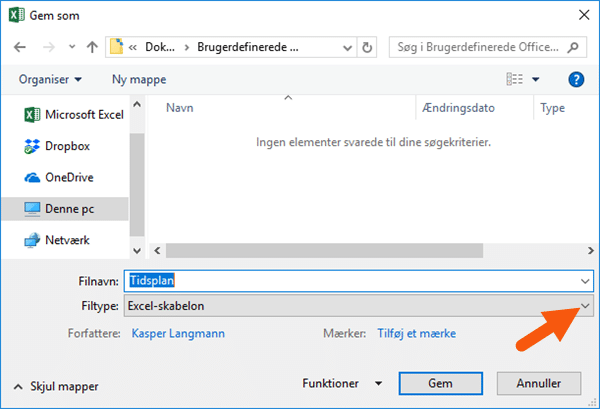Screen dimensions: 600x409
Task: Open the Organiser menu
Action: pos(50,80)
